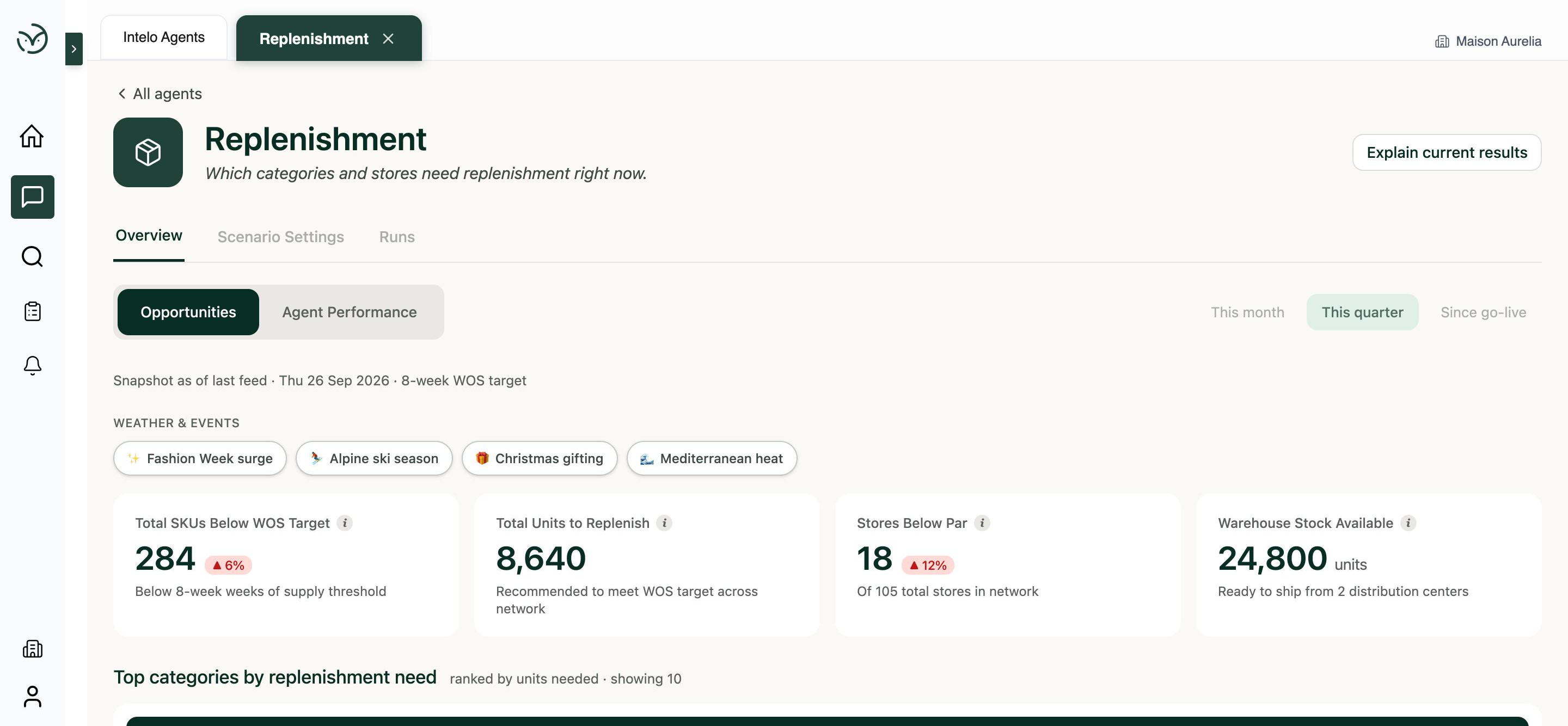Viewport: 1568px width, 726px height.
Task: Click the Mediterranean heat chip
Action: tap(712, 458)
